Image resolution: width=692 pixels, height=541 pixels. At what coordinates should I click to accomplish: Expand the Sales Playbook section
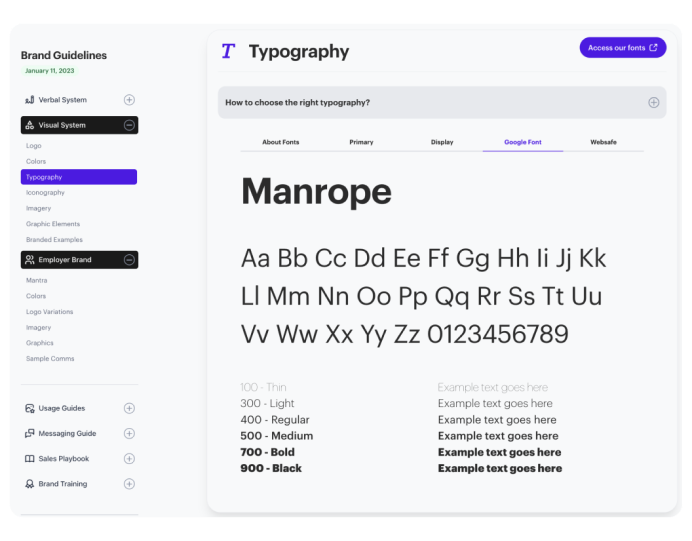pyautogui.click(x=129, y=458)
